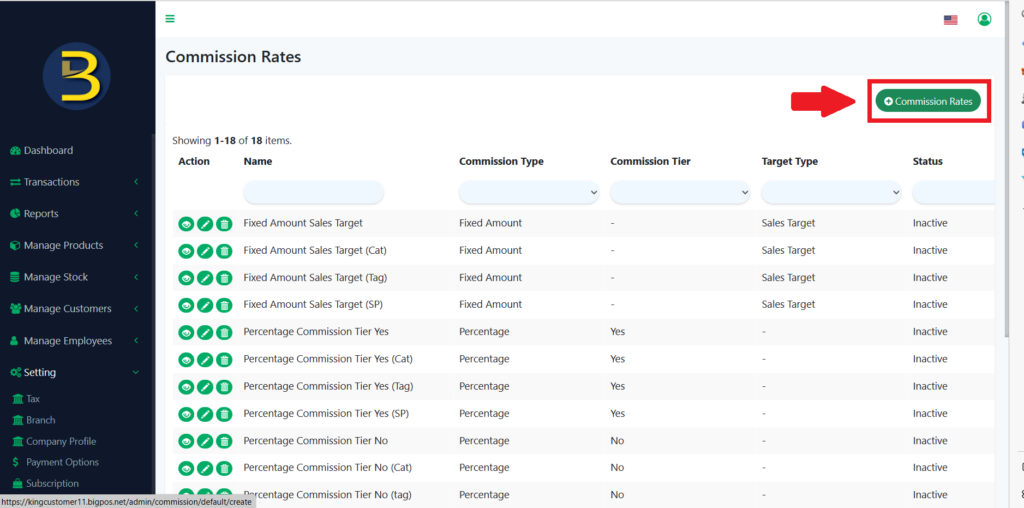
Task: Delete Fixed Amount Sales Target (Cat) row
Action: [224, 251]
